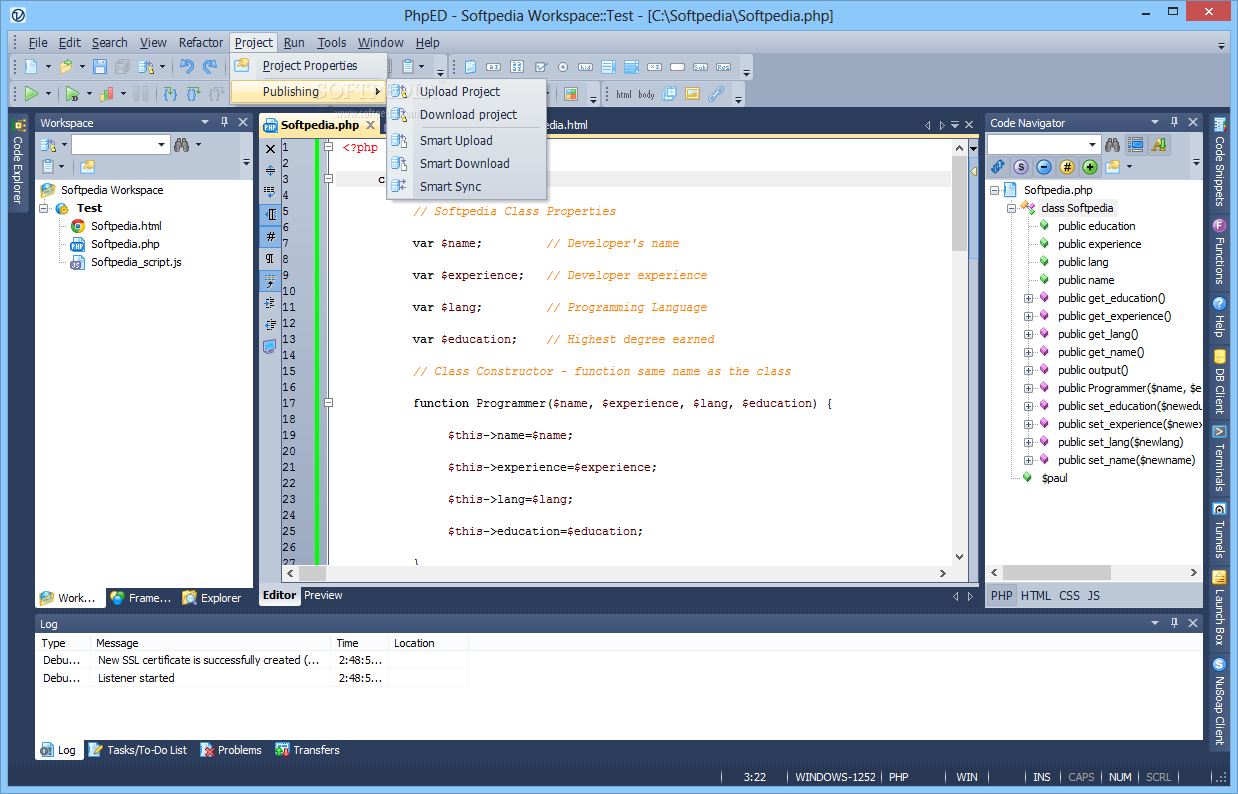Switch to the Preview tab below editor

pos(323,595)
